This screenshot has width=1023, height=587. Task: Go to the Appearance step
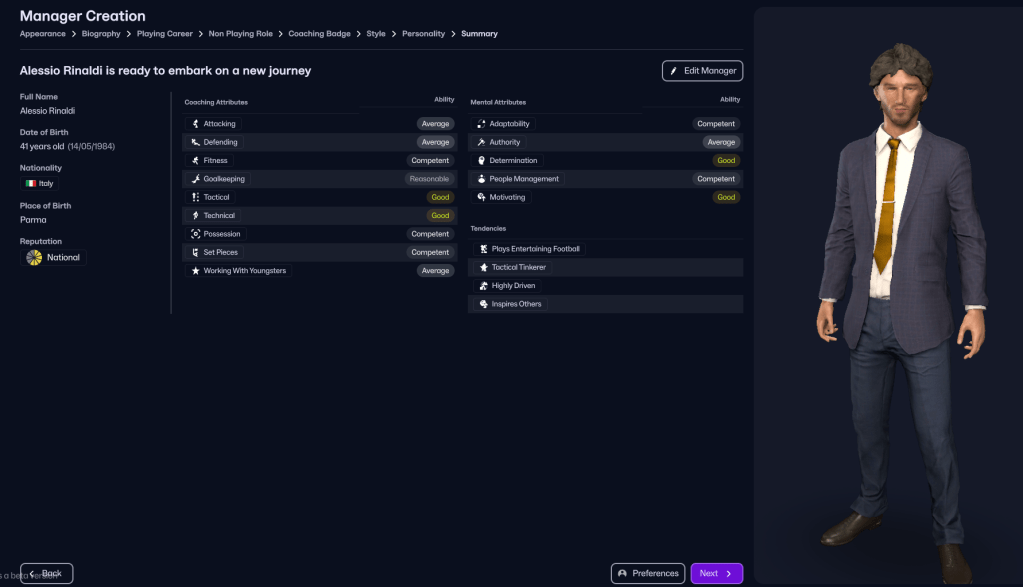(x=42, y=34)
